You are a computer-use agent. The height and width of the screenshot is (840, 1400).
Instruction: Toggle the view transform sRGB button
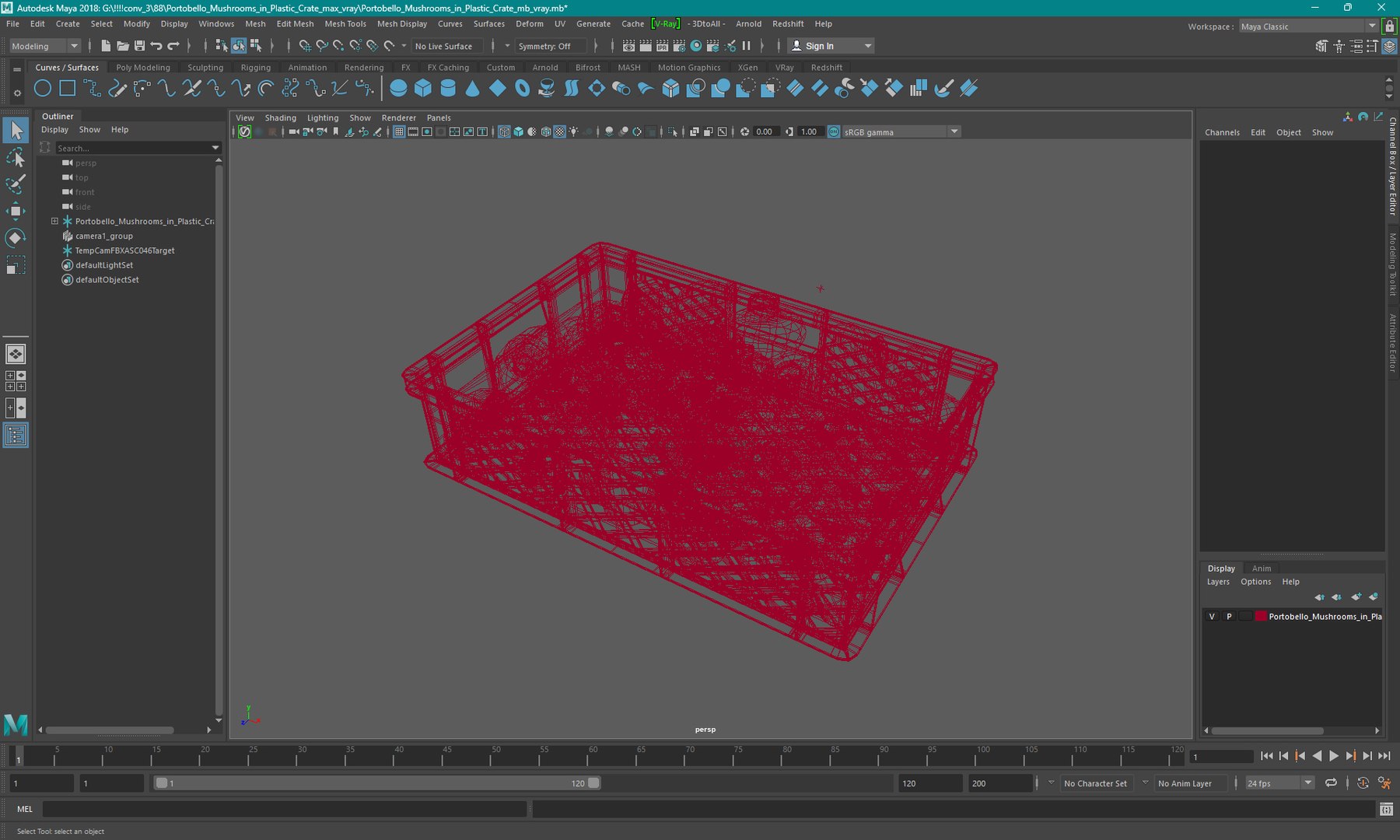click(x=834, y=132)
